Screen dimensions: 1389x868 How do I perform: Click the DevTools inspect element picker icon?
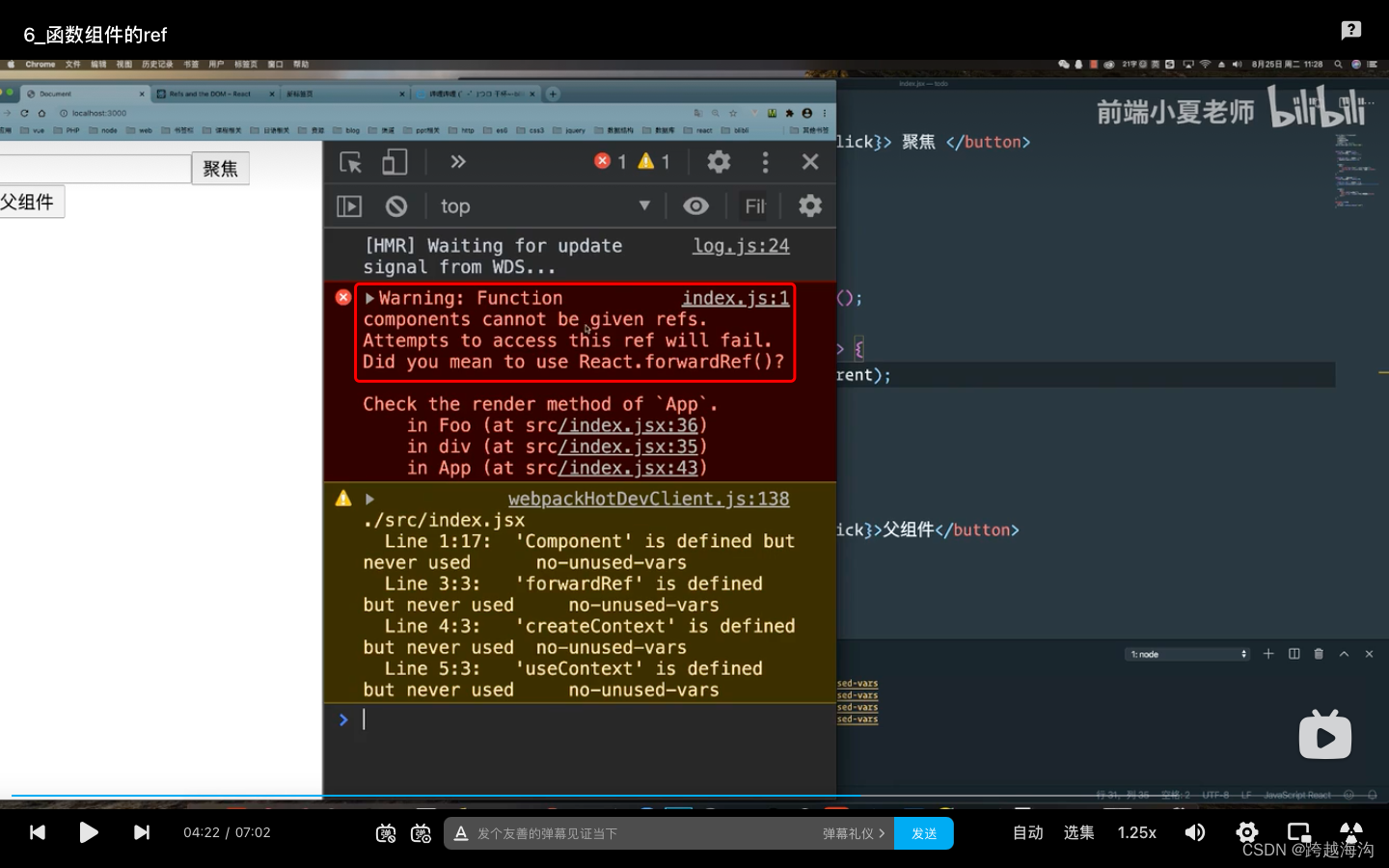pos(351,162)
